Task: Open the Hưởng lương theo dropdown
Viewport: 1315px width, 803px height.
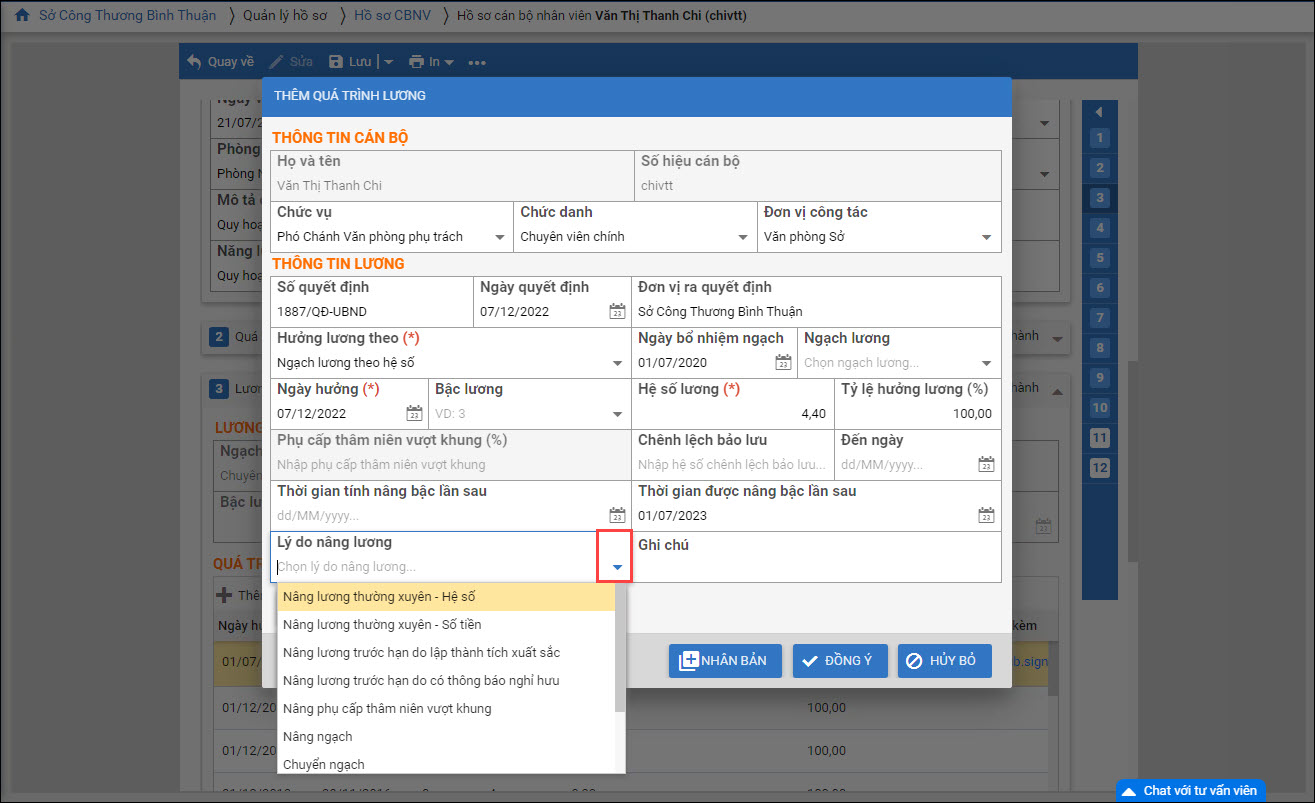Action: click(x=617, y=363)
